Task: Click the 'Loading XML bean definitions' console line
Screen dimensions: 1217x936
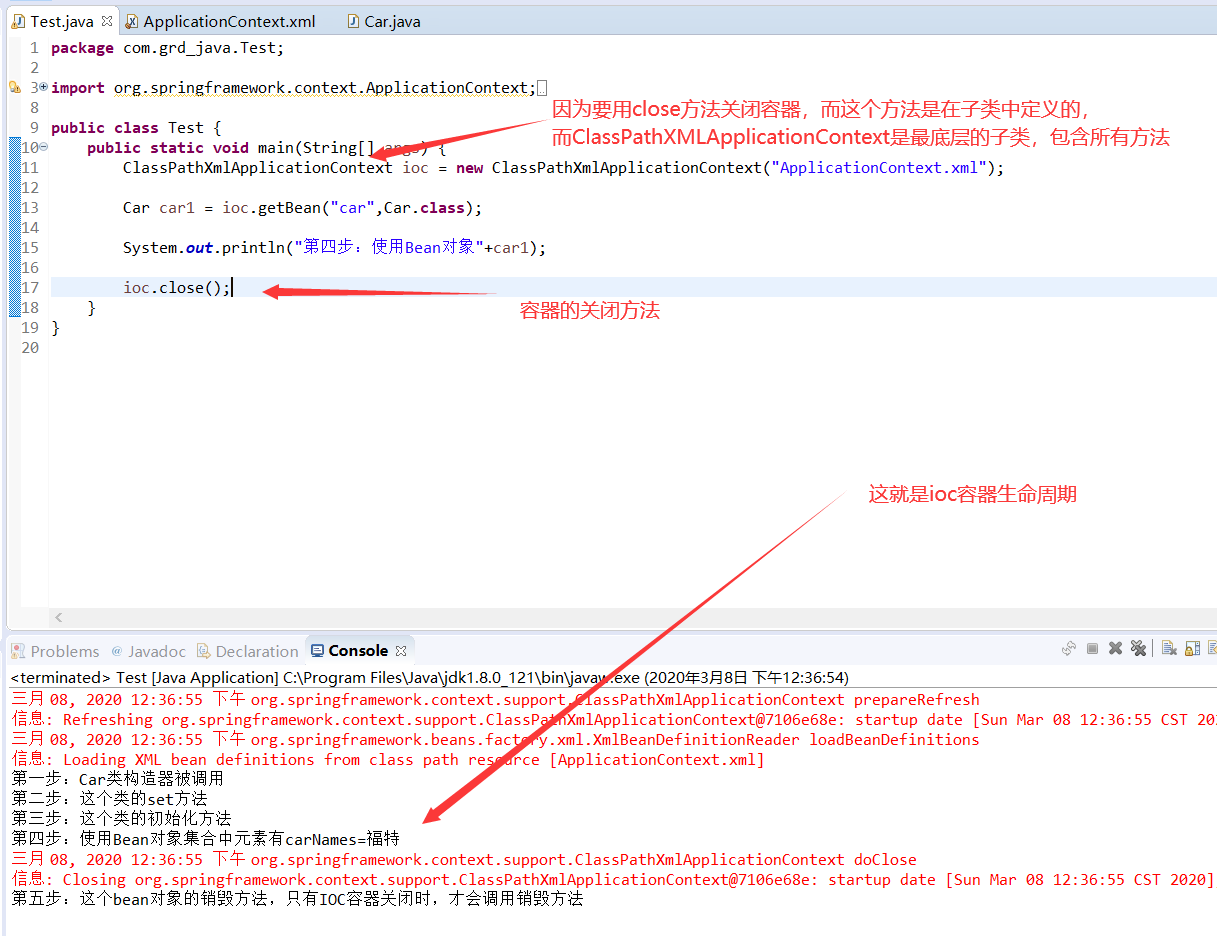Action: pyautogui.click(x=388, y=760)
